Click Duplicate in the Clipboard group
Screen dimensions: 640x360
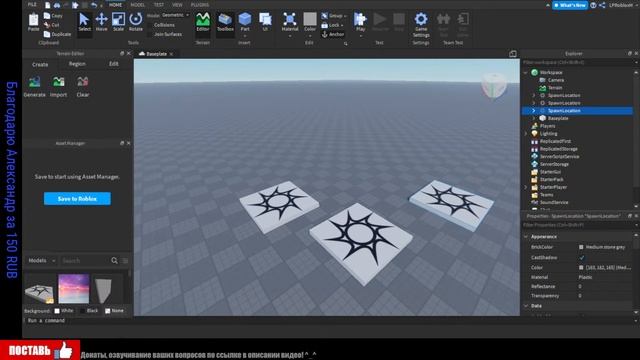(58, 34)
